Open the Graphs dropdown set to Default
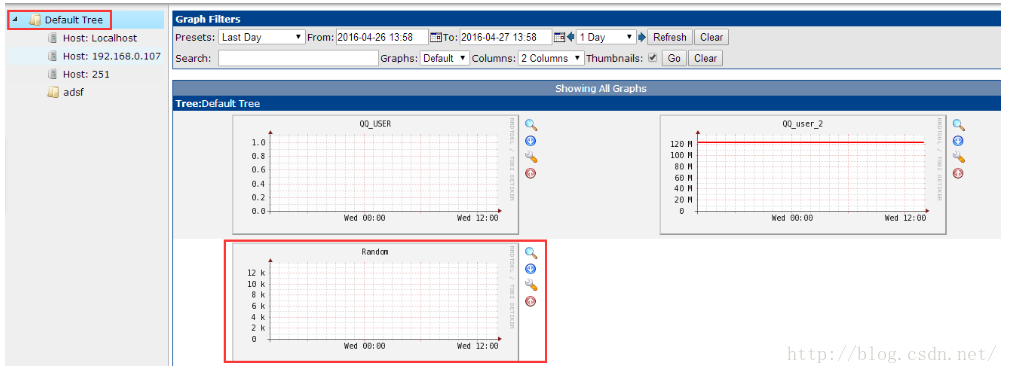The image size is (1009, 374). point(445,58)
